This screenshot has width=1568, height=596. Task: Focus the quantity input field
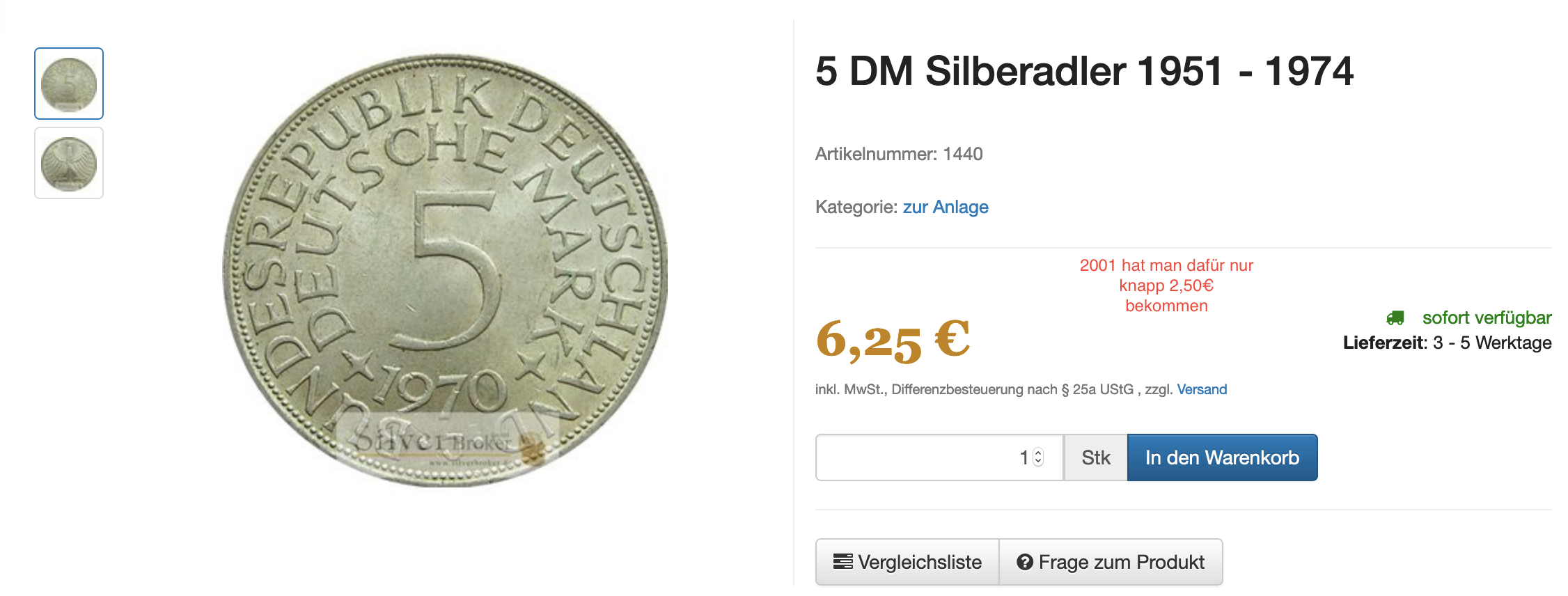pyautogui.click(x=939, y=457)
